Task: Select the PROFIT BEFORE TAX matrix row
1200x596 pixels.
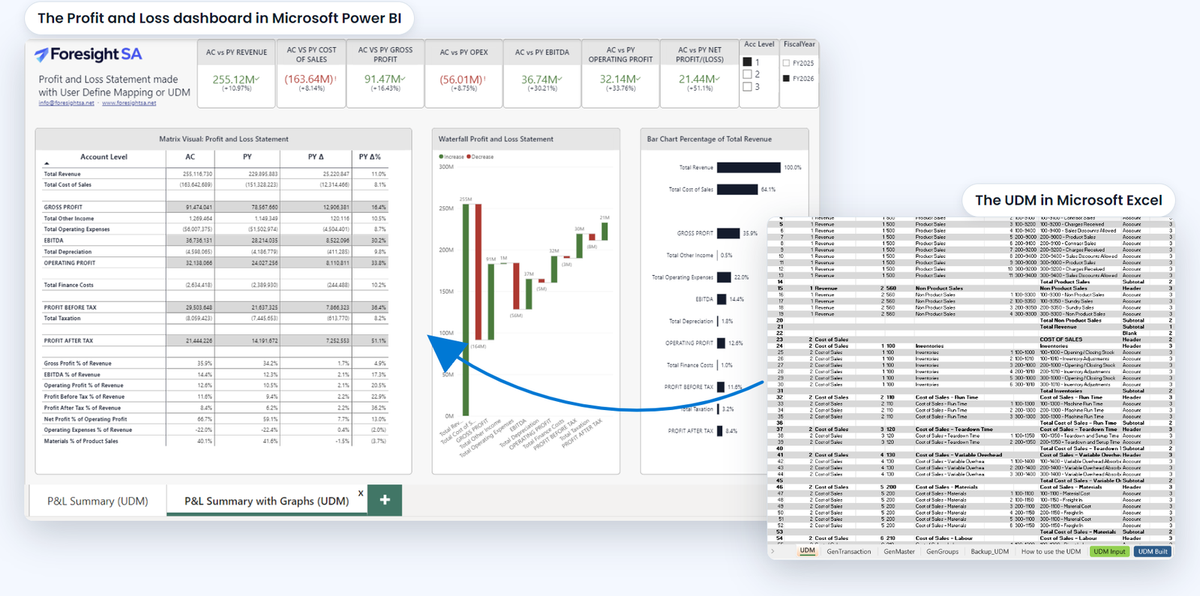Action: (x=215, y=307)
